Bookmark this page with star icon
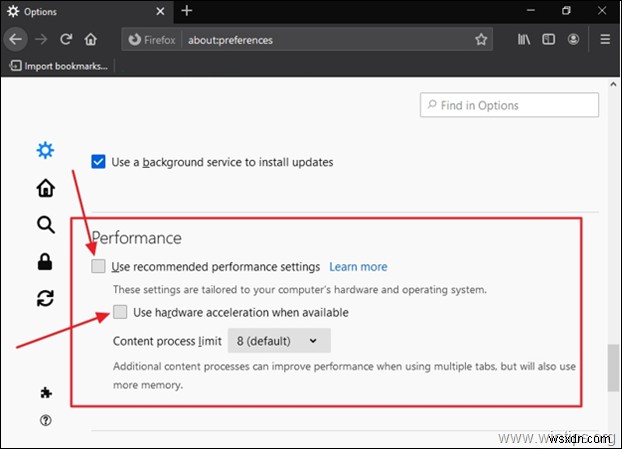 (x=481, y=40)
